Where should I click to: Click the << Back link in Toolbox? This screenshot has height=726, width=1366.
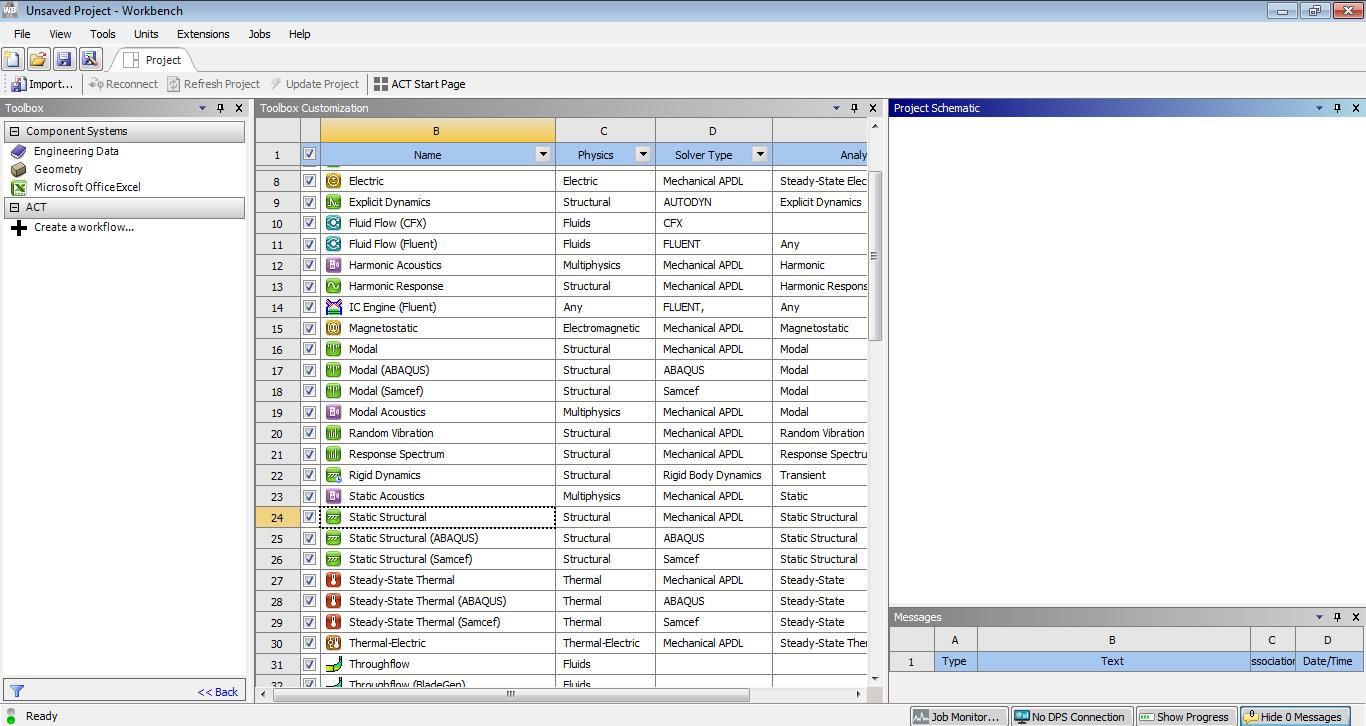click(218, 691)
